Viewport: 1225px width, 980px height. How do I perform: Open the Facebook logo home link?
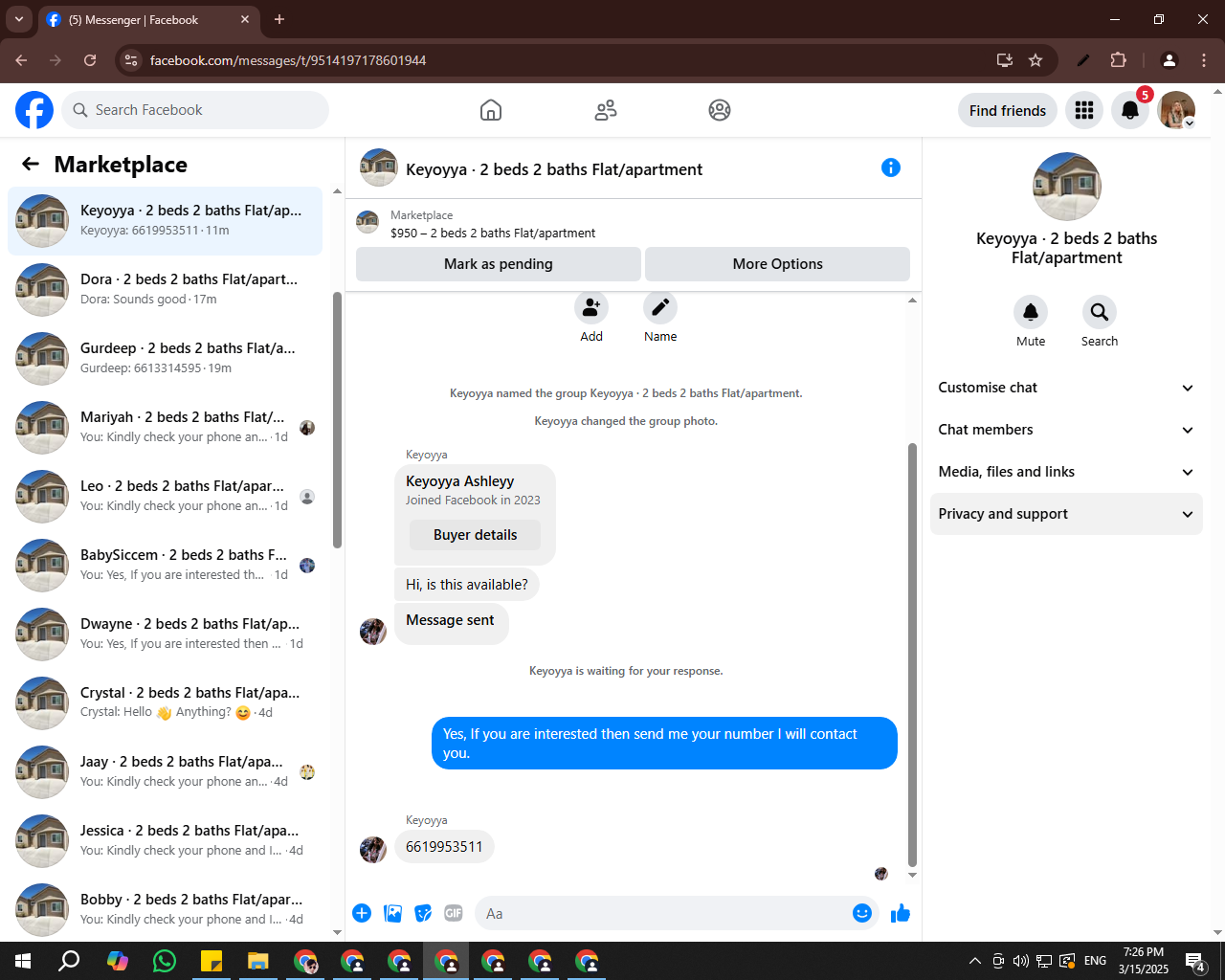(x=34, y=110)
